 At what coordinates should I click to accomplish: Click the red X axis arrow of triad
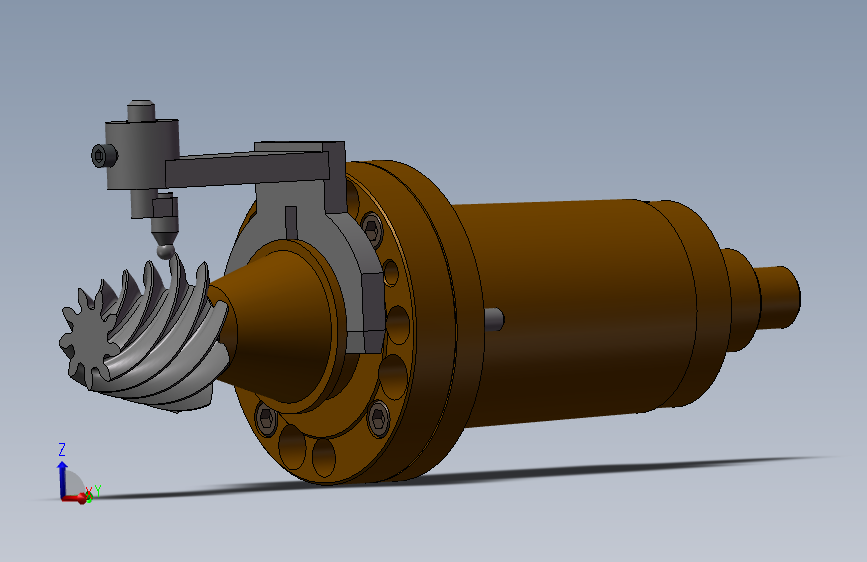pyautogui.click(x=75, y=498)
